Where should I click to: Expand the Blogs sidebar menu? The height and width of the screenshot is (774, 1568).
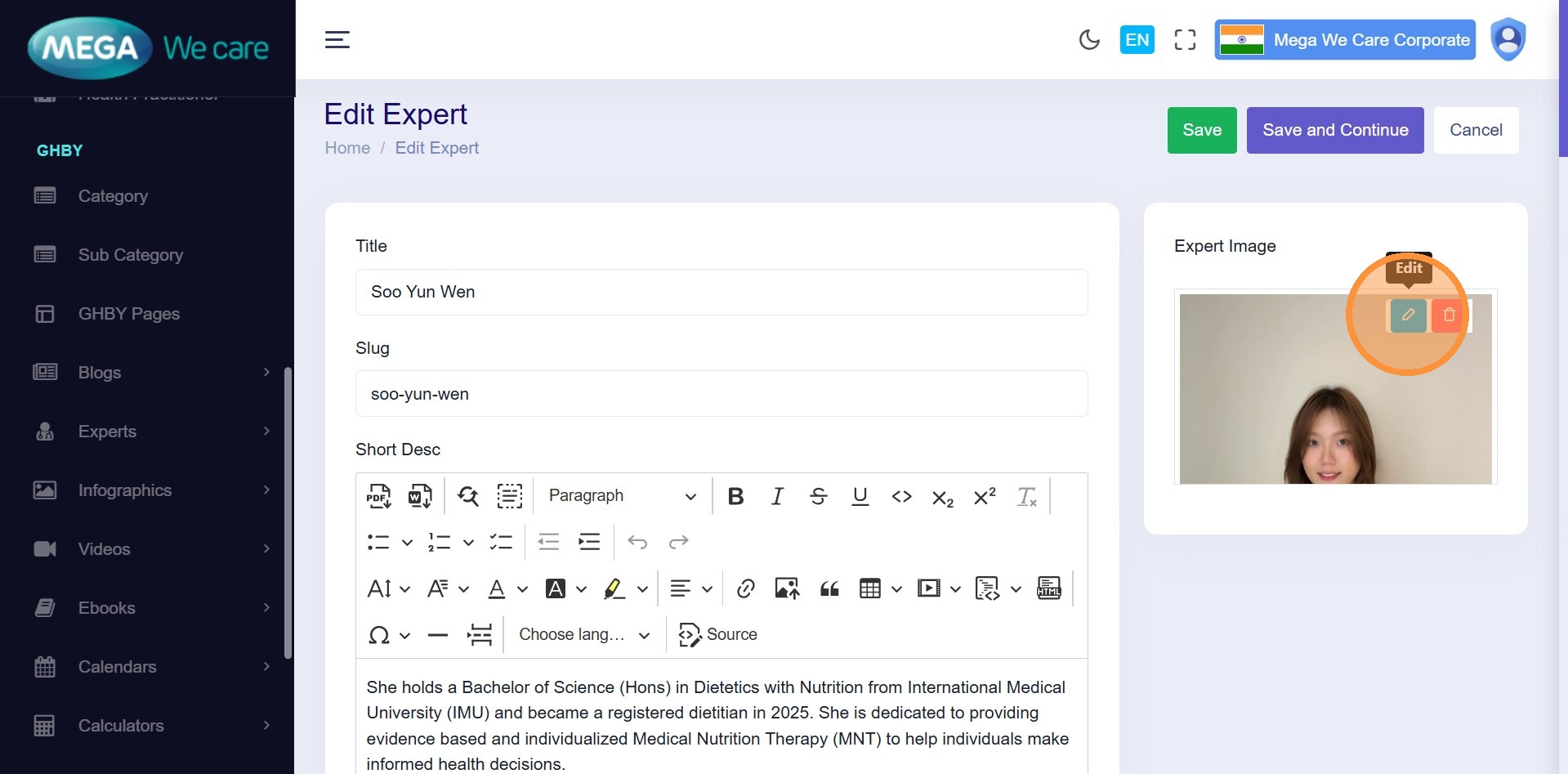151,373
